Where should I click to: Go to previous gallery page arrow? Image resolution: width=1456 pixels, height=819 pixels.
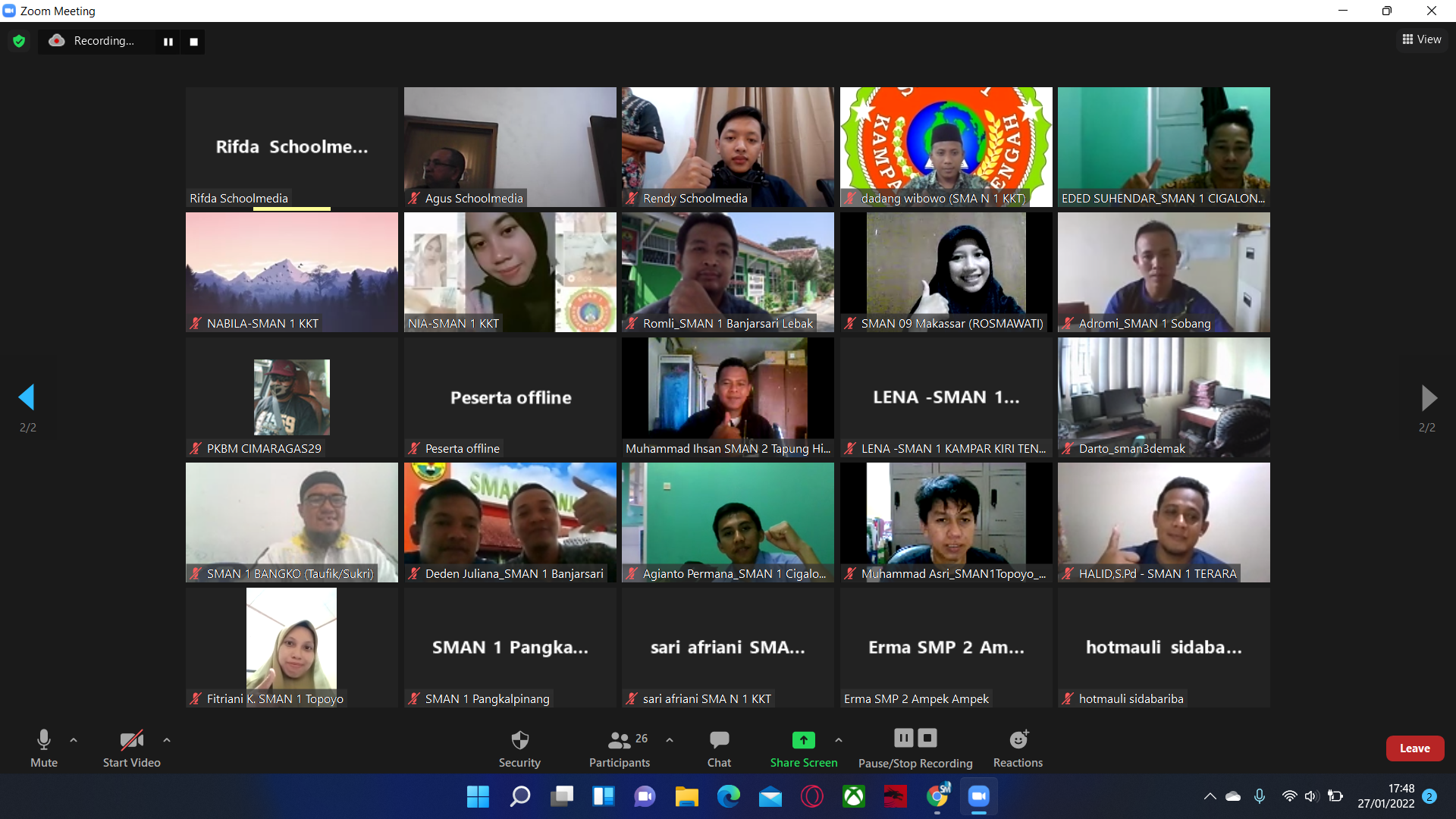coord(27,397)
